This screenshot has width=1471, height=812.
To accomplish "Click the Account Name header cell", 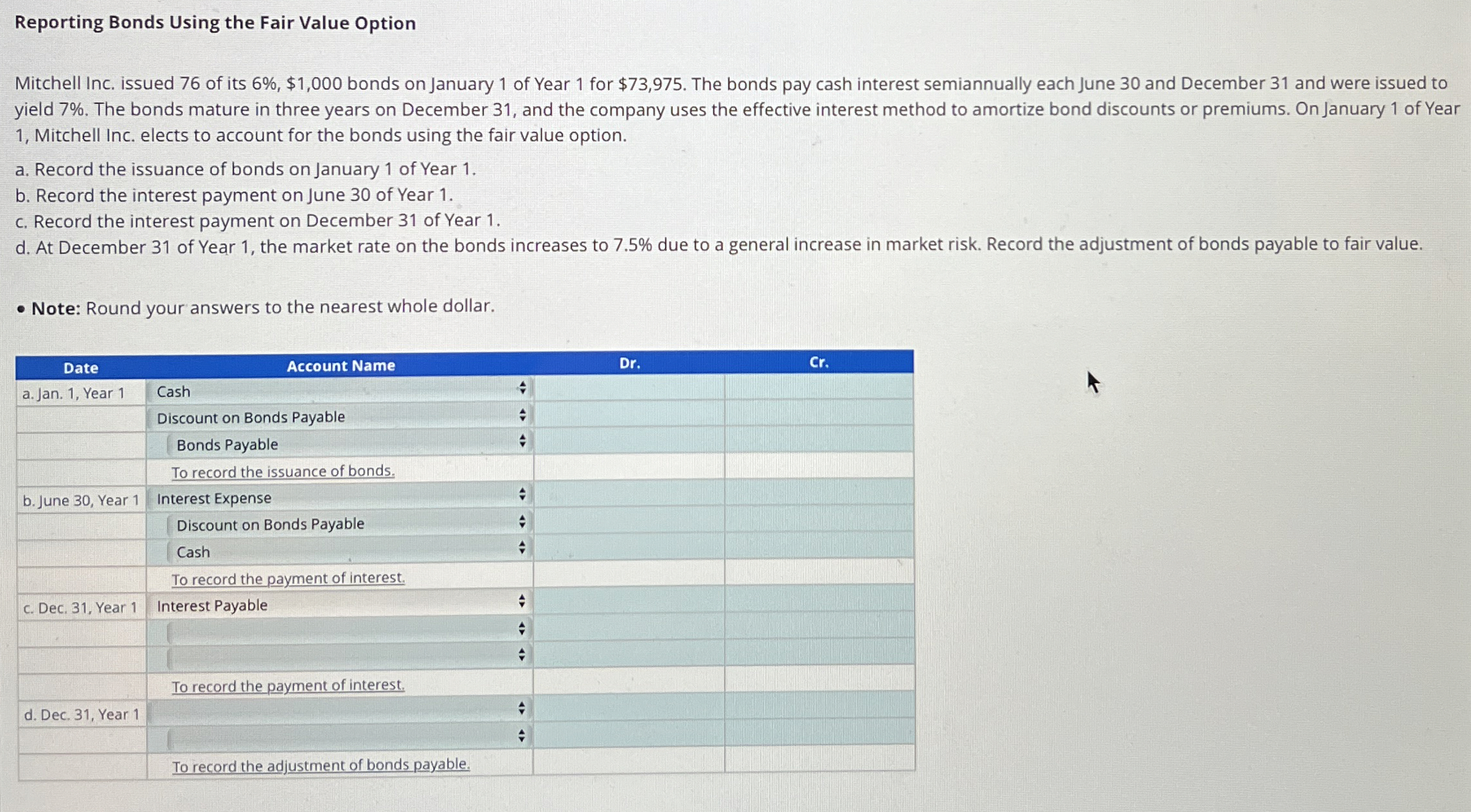I will [341, 365].
